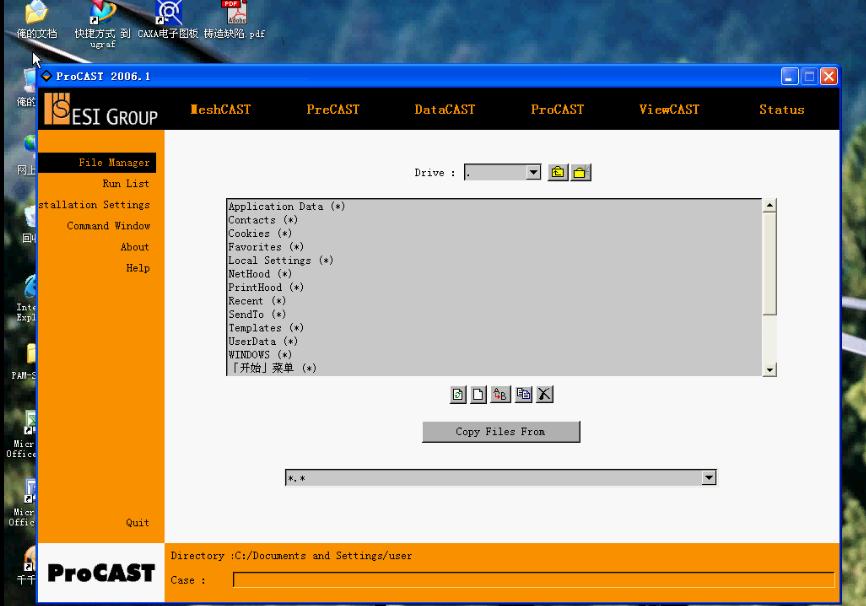Image resolution: width=866 pixels, height=606 pixels.
Task: Click the file list scroll down arrow
Action: tap(769, 370)
